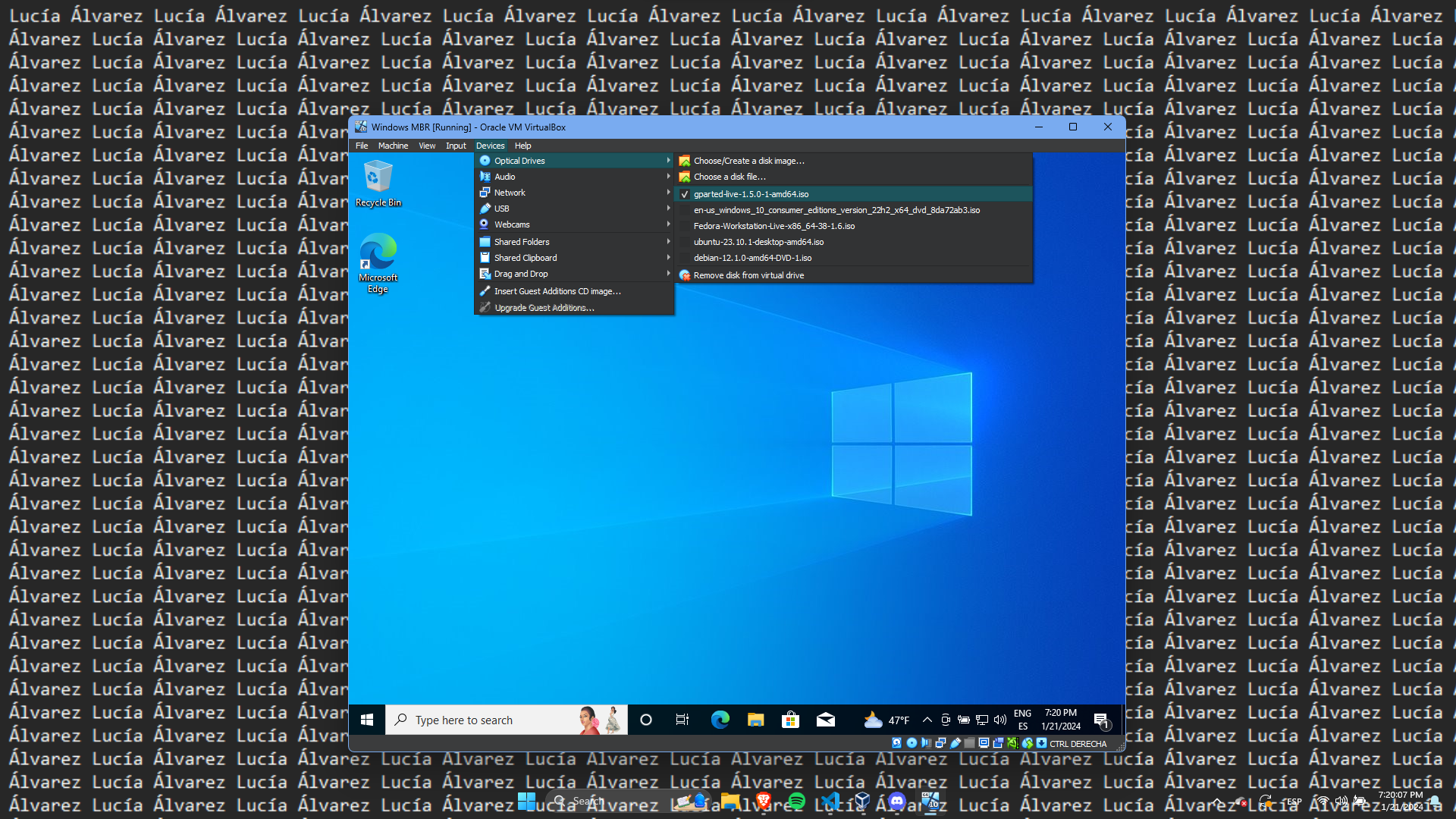Mount the ubuntu-23.10.1 desktop ISO
The height and width of the screenshot is (819, 1456).
click(x=758, y=242)
